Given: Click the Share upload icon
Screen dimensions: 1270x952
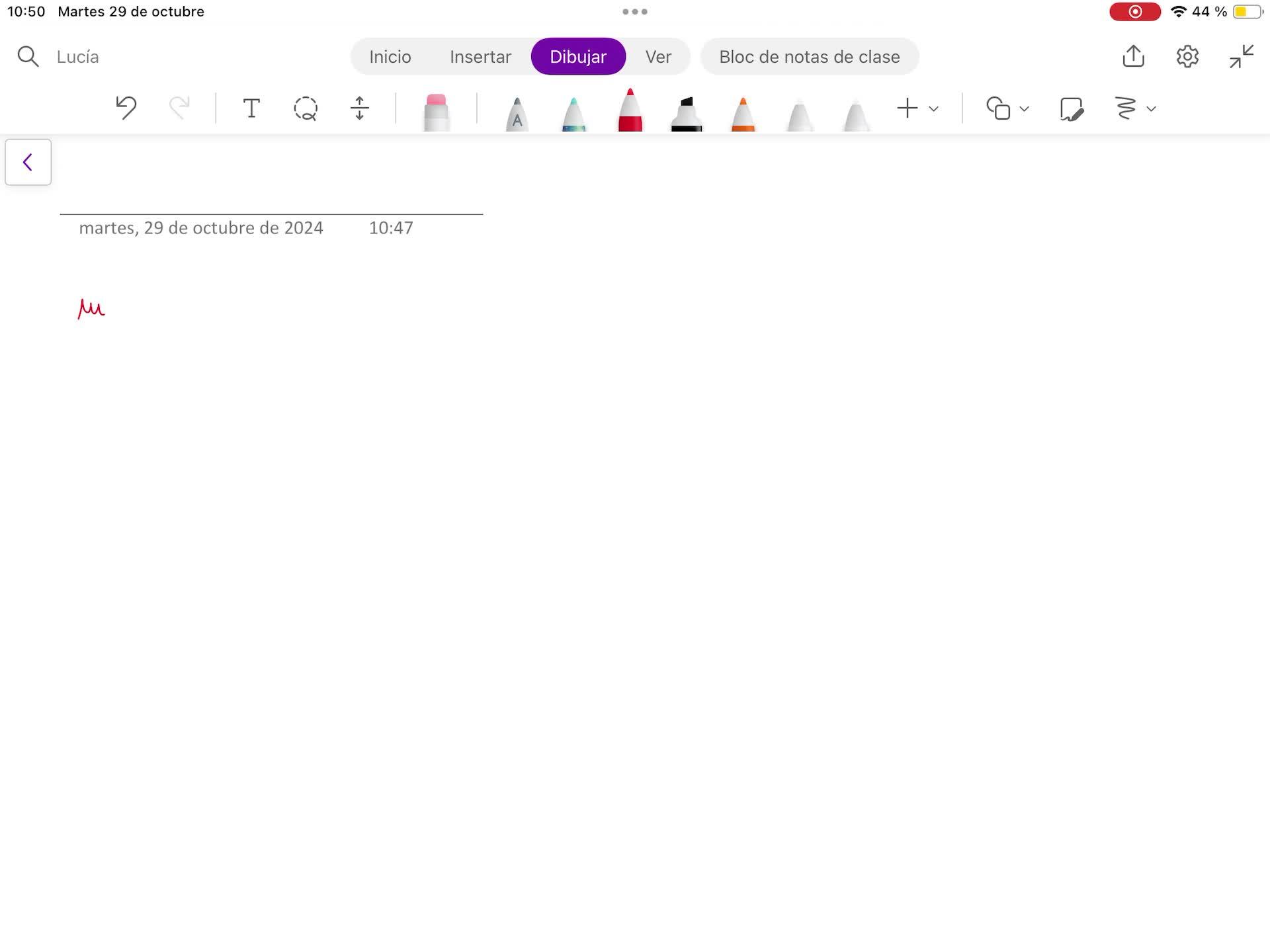Looking at the screenshot, I should 1133,56.
